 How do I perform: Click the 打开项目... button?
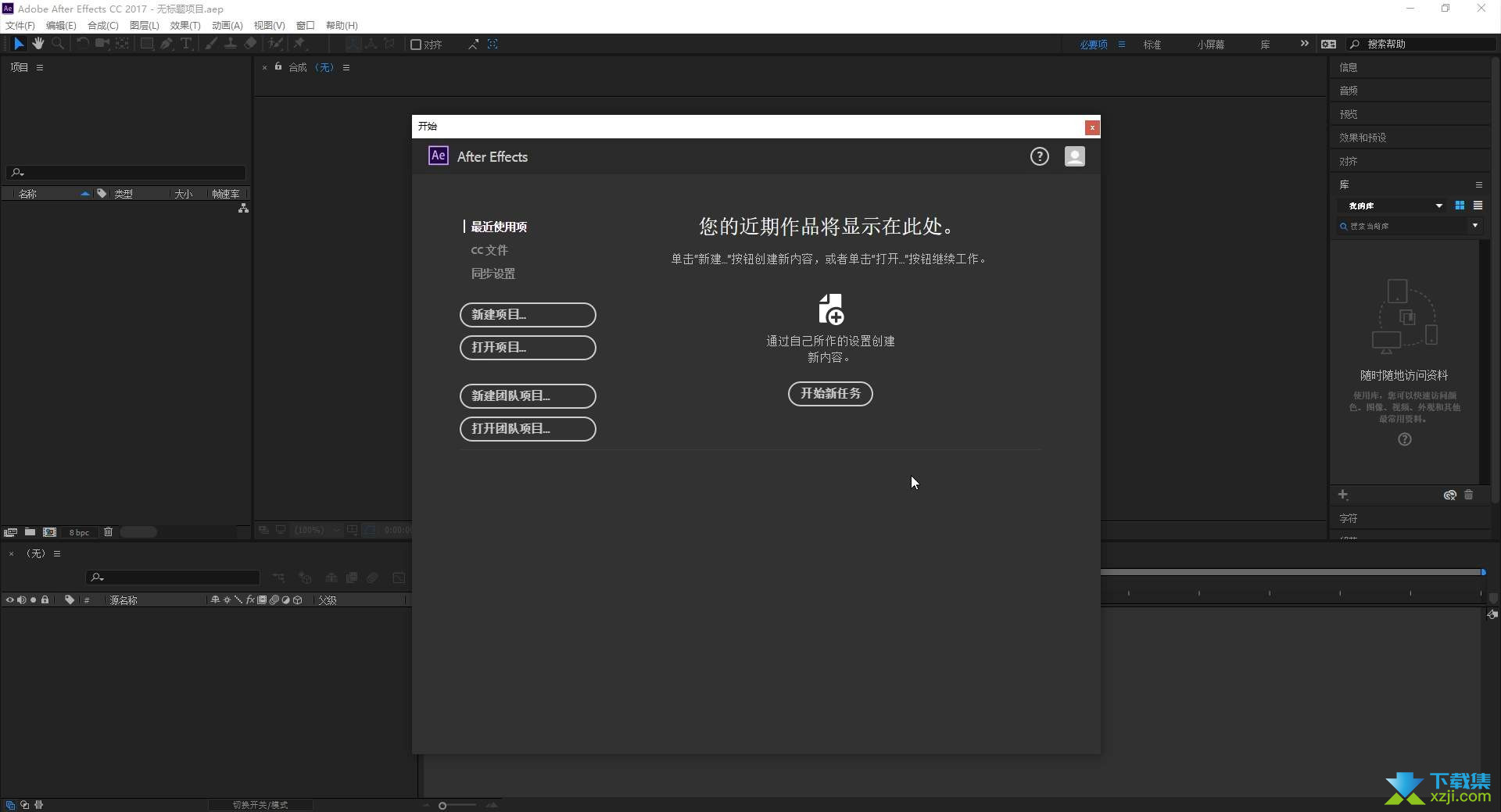click(x=528, y=348)
